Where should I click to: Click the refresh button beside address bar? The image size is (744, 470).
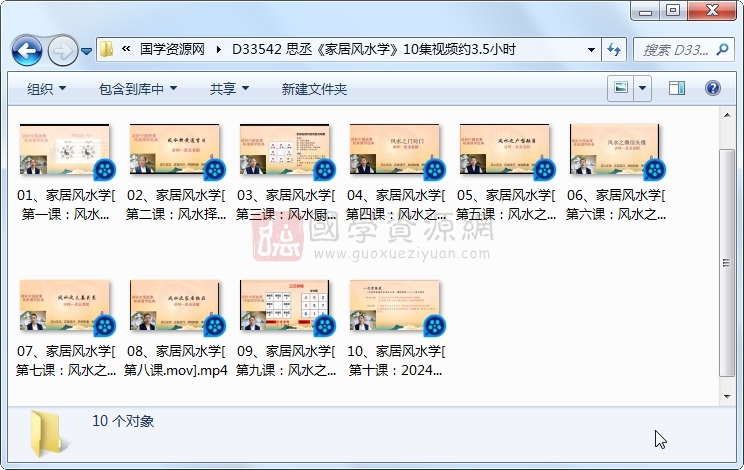[x=614, y=49]
